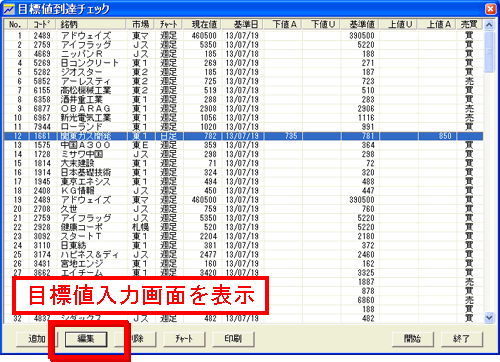This screenshot has height=362, width=500.
Task: Click code 1661 in highlighted row
Action: [42, 136]
